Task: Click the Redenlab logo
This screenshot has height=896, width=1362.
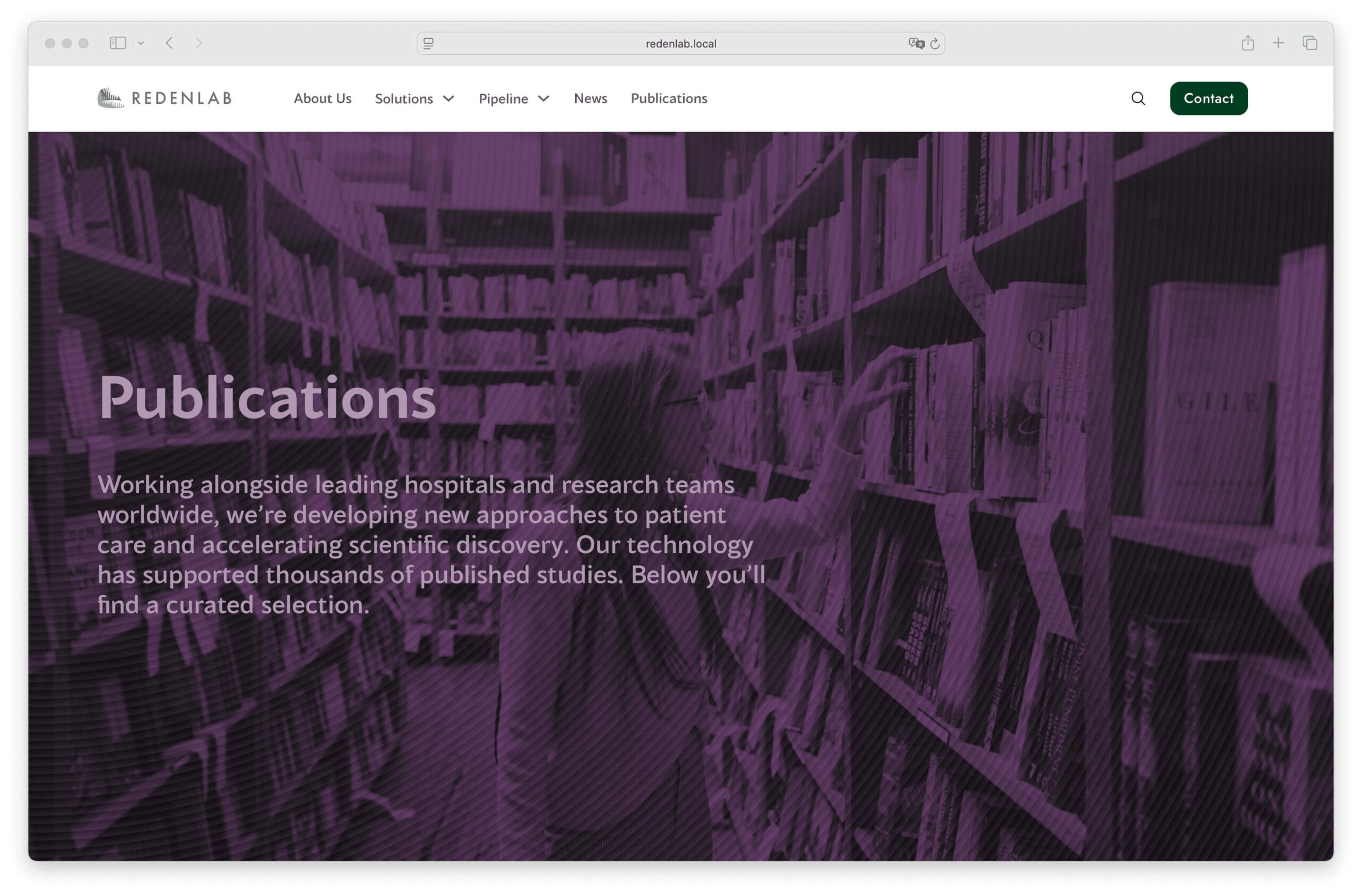Action: pos(164,98)
